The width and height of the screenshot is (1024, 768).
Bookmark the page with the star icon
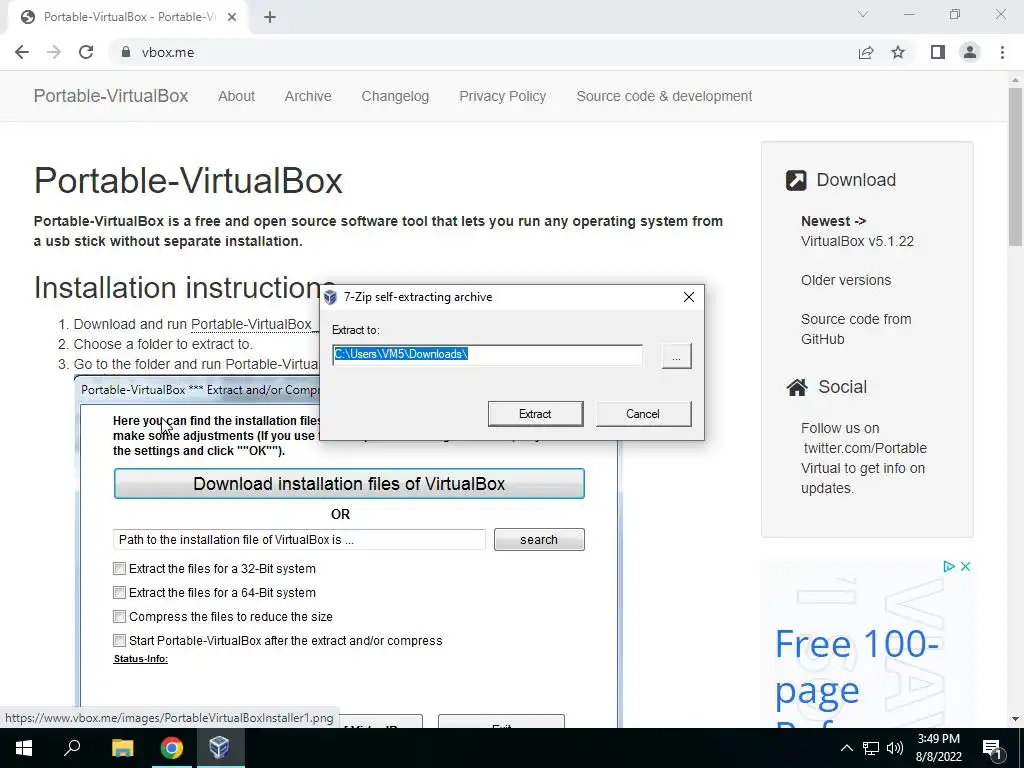tap(898, 52)
